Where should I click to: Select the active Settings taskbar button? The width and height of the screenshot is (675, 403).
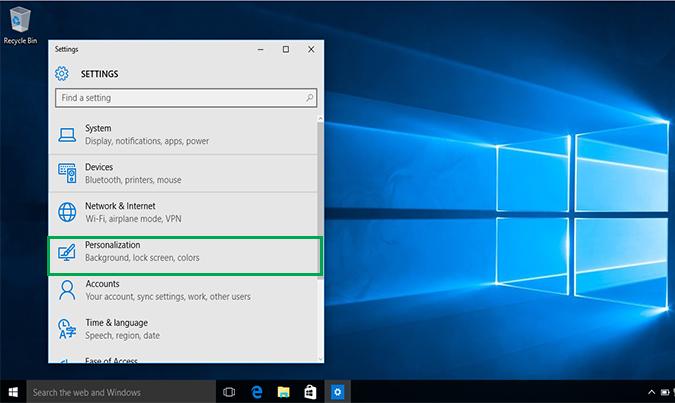point(338,392)
